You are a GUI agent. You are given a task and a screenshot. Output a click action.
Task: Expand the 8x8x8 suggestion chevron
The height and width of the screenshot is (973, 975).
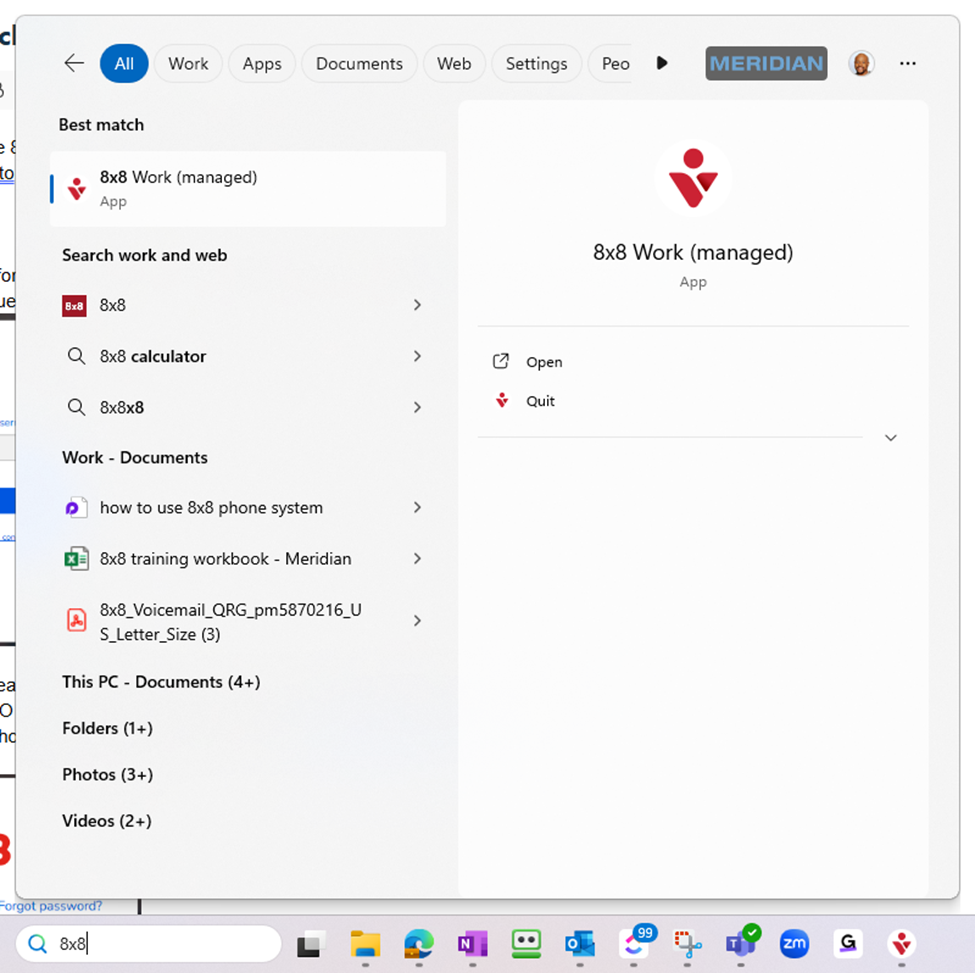pyautogui.click(x=417, y=407)
